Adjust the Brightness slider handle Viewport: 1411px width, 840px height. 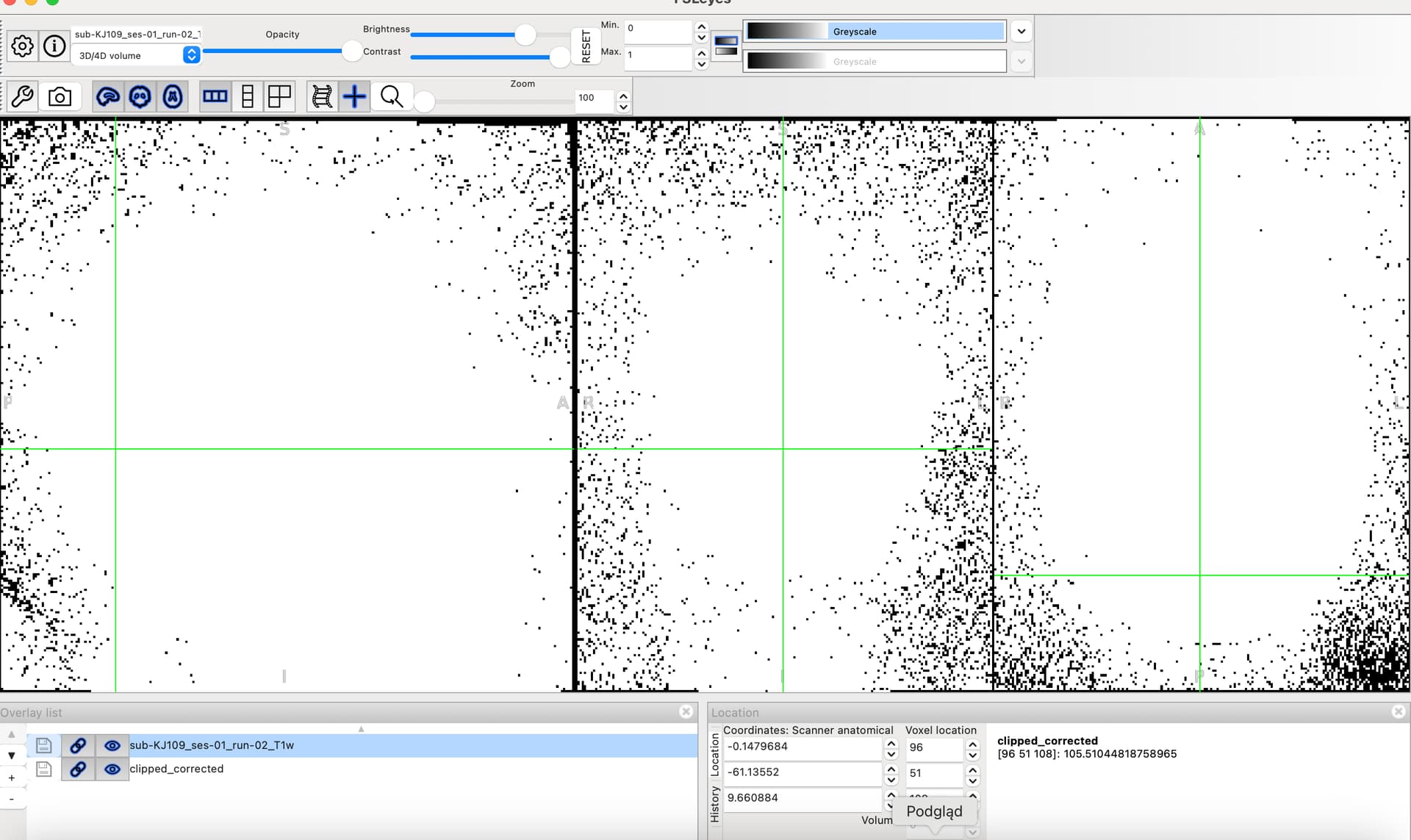pos(525,35)
